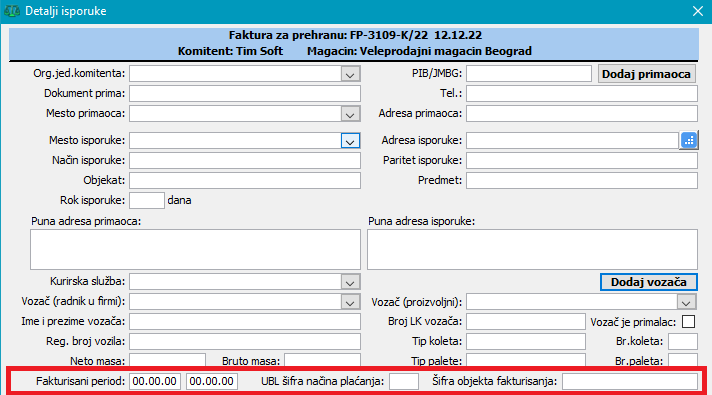Click the Detalji isporuke window icon
Screen dimensions: 712x395
(12, 11)
